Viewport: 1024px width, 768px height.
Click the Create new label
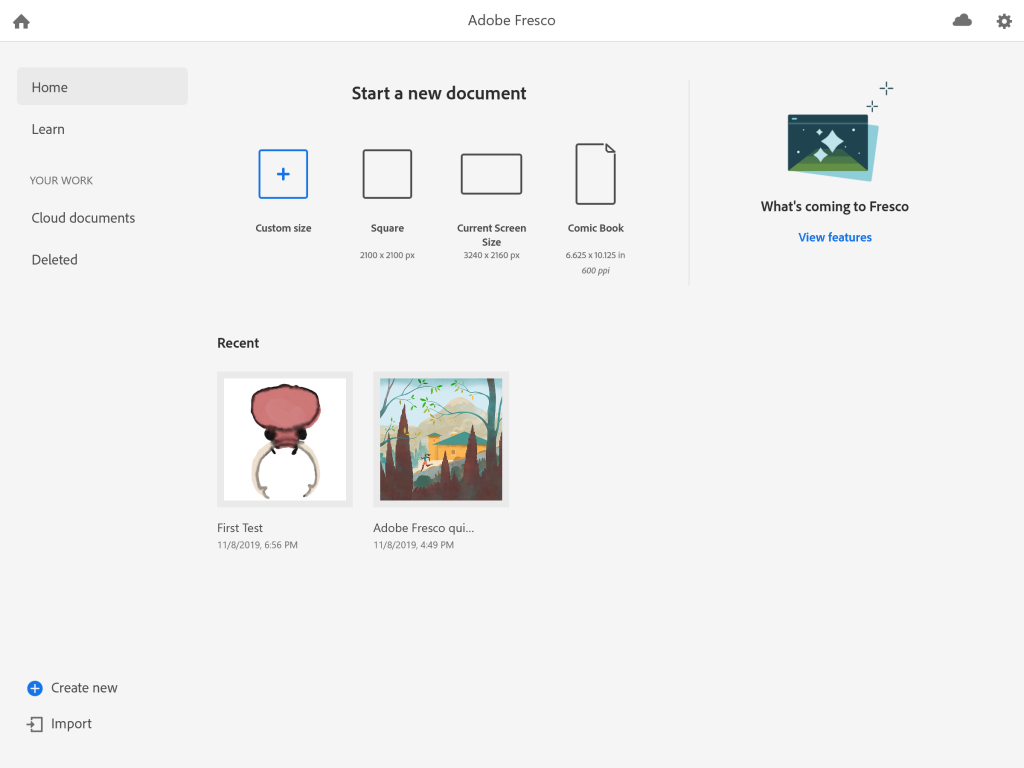coord(84,688)
